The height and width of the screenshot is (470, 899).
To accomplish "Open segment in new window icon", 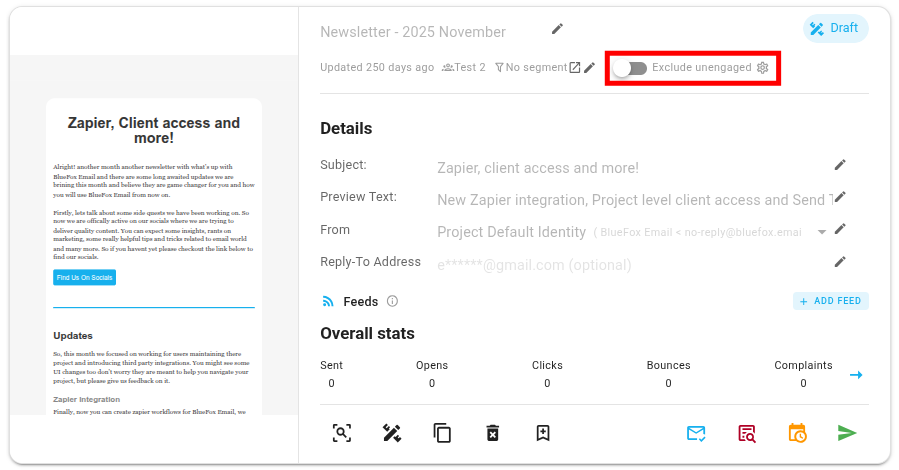I will tap(574, 68).
